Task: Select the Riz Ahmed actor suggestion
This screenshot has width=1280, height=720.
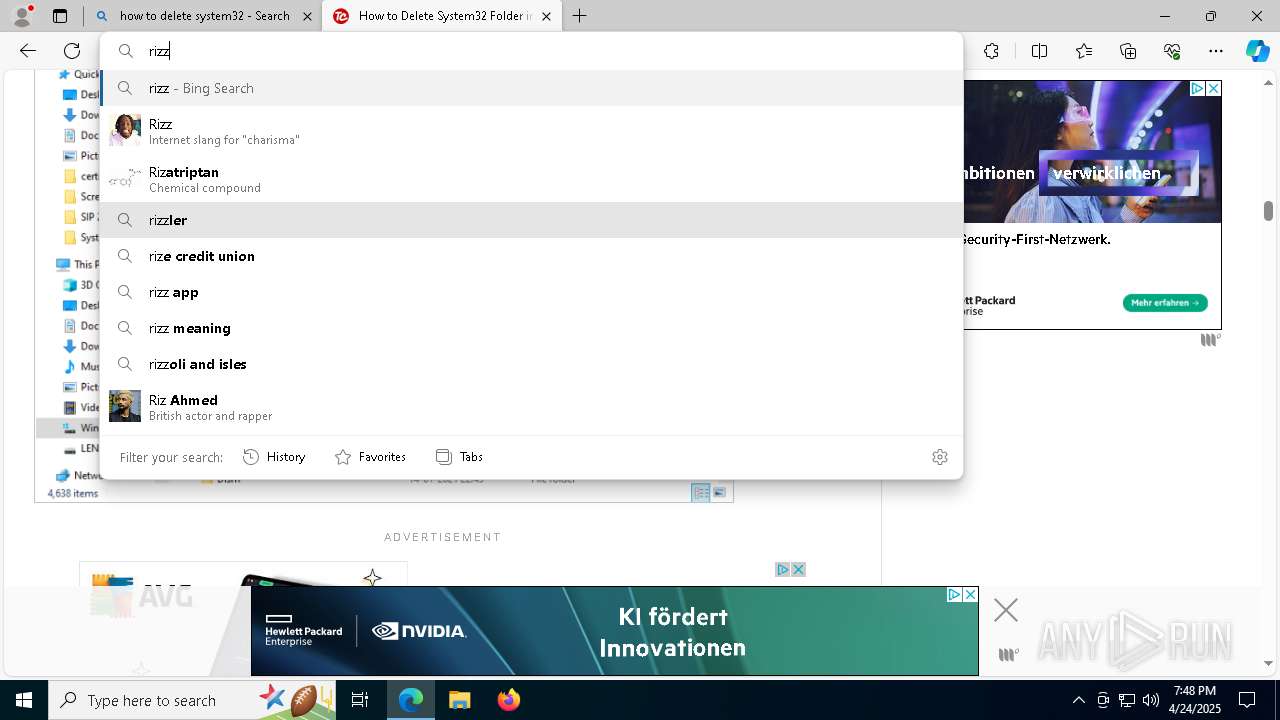Action: [x=532, y=407]
